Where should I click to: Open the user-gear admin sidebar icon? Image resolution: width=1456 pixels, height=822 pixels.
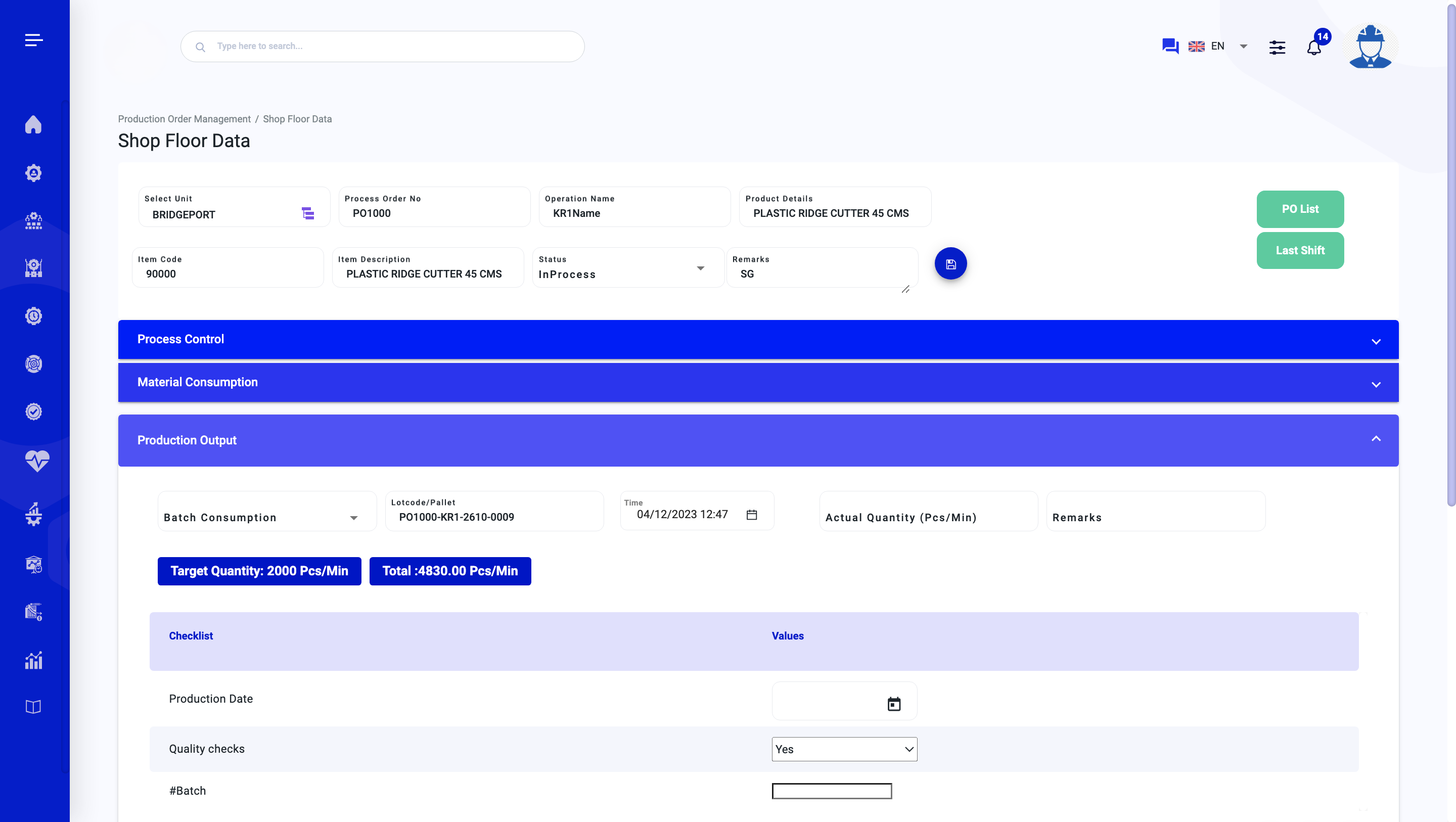[x=33, y=172]
